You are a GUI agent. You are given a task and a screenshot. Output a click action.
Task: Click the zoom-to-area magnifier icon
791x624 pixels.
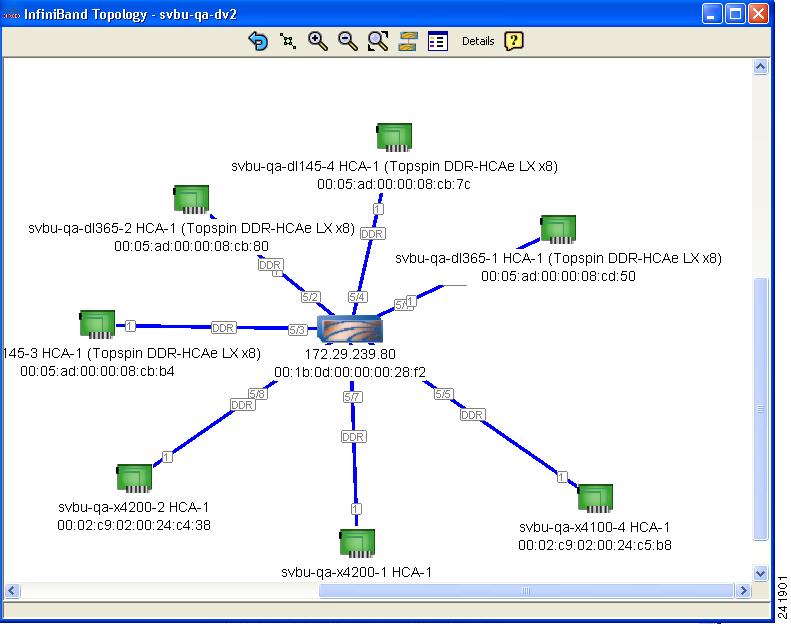[x=378, y=41]
